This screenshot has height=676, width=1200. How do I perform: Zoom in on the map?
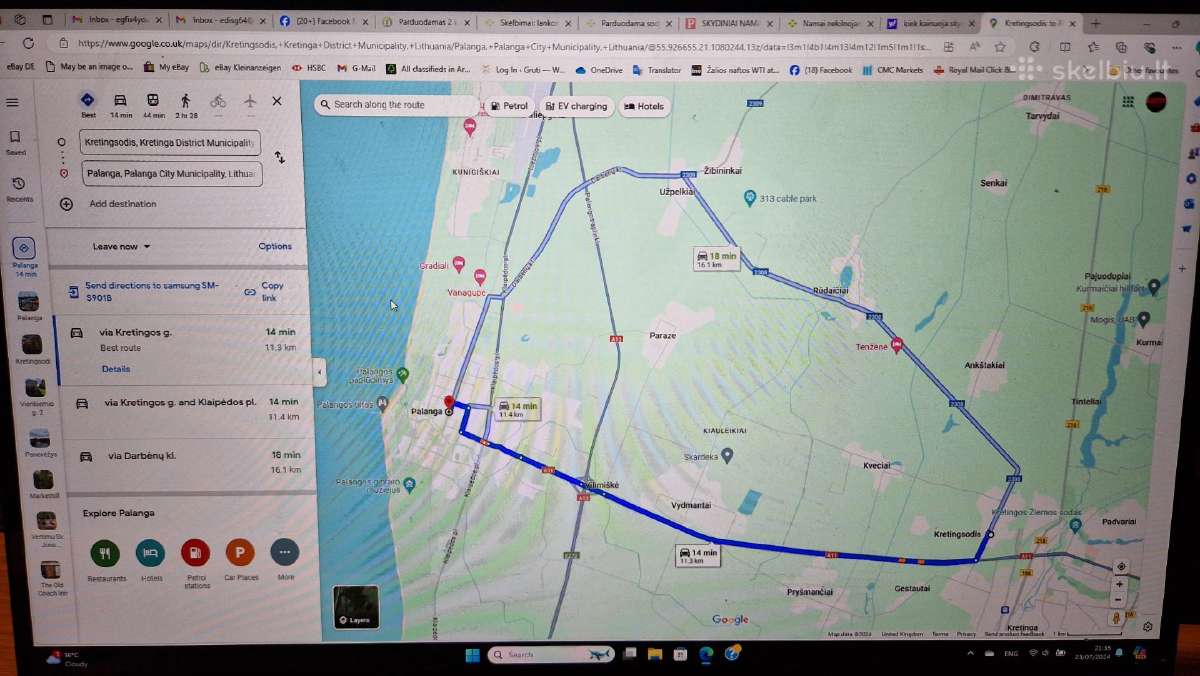1119,584
